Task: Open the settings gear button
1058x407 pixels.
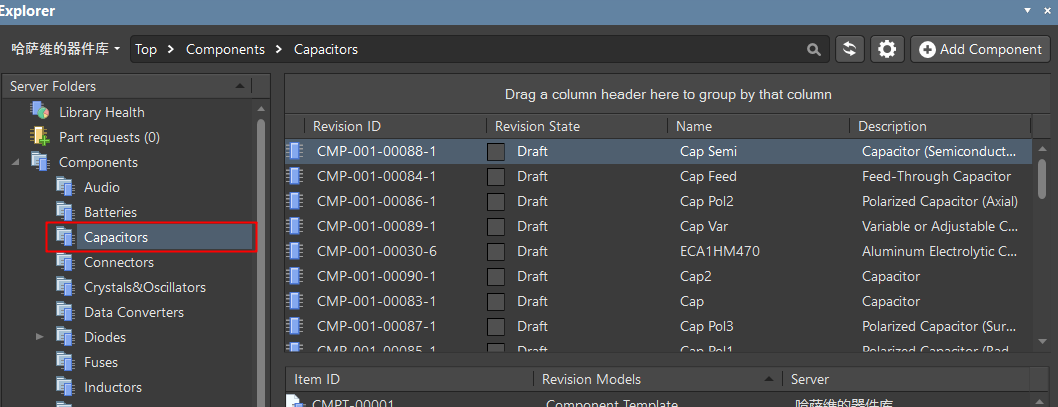Action: pos(887,49)
